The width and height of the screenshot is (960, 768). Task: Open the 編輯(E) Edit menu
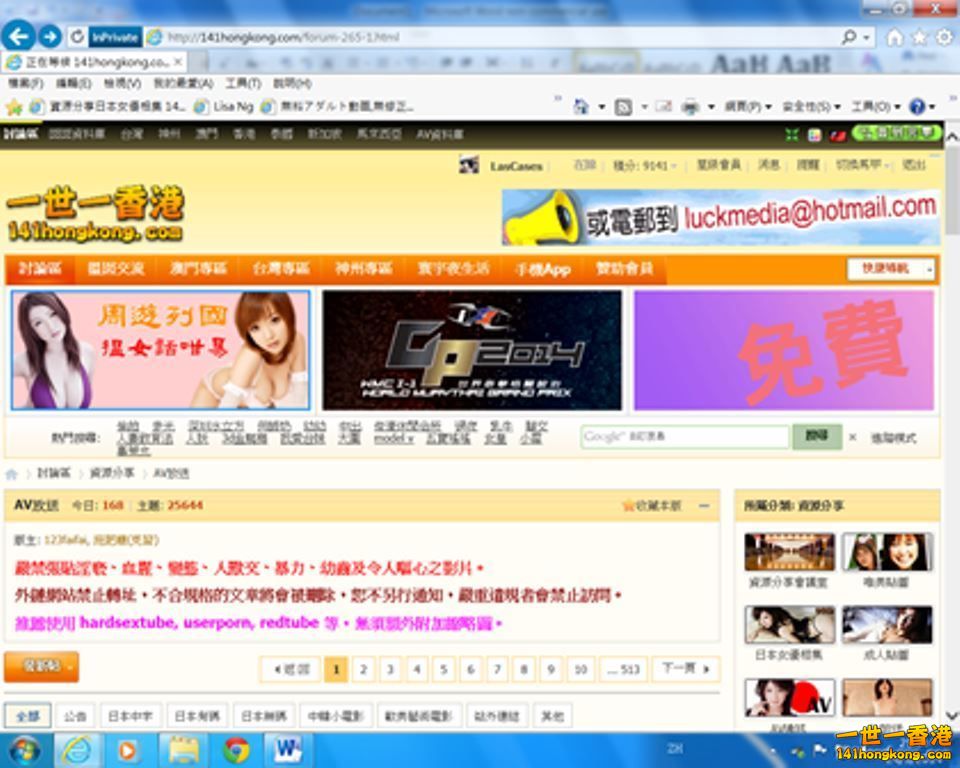coord(73,83)
